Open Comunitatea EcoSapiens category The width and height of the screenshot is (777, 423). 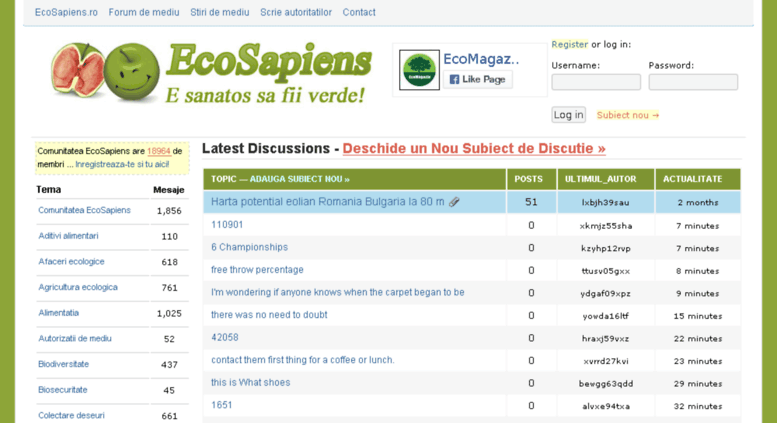(x=84, y=210)
